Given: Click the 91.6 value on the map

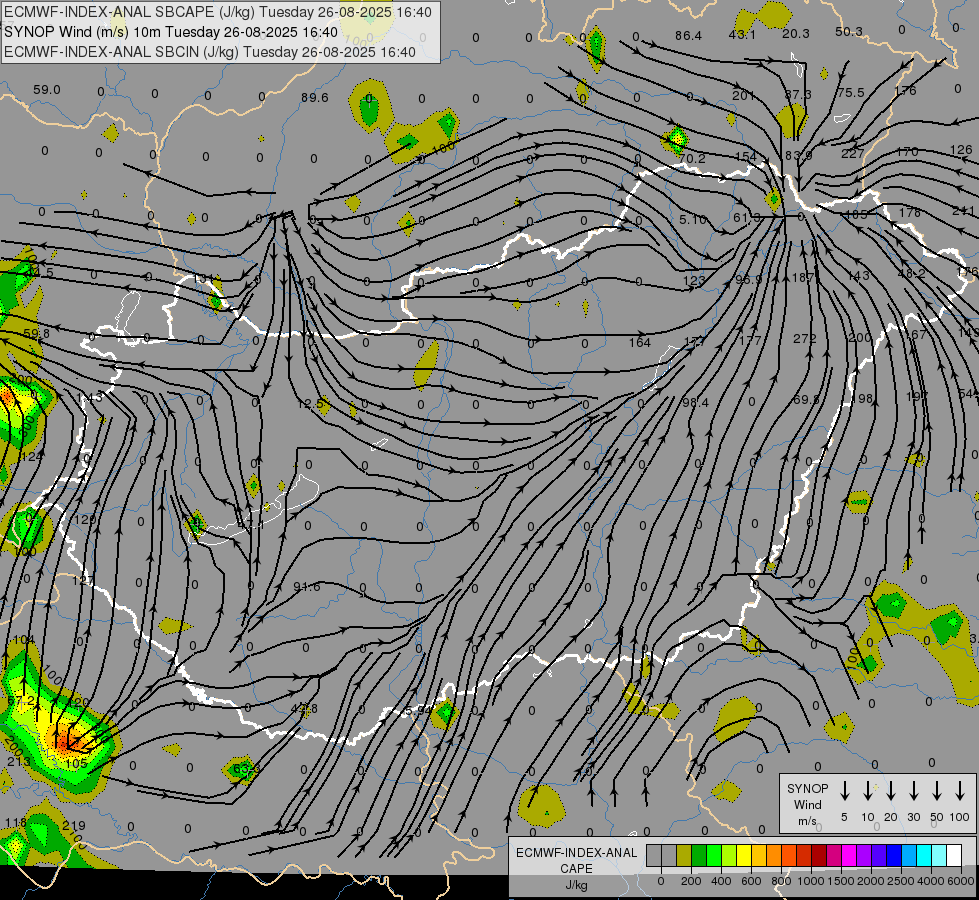Looking at the screenshot, I should [307, 586].
